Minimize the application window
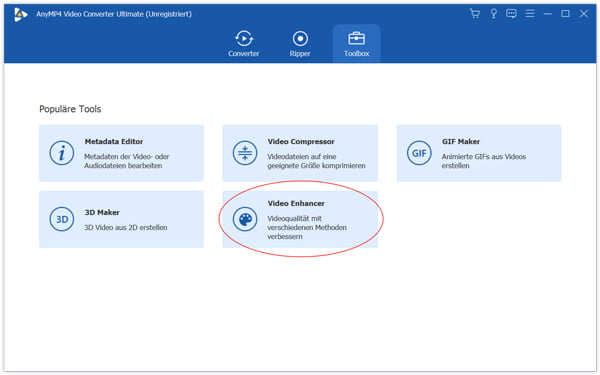The width and height of the screenshot is (600, 375). tap(548, 14)
